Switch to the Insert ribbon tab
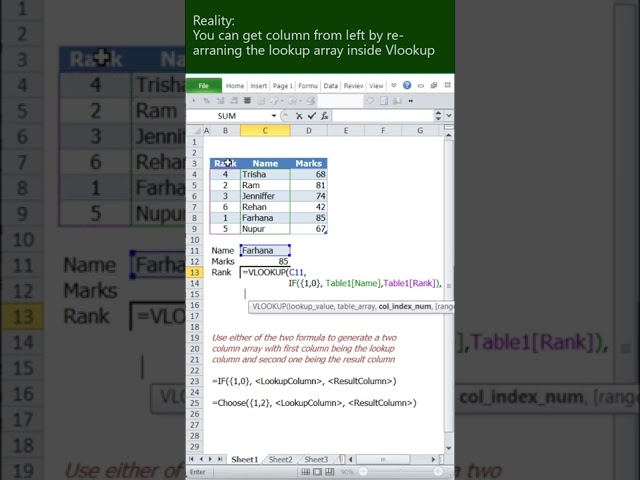The image size is (640, 480). pyautogui.click(x=258, y=86)
